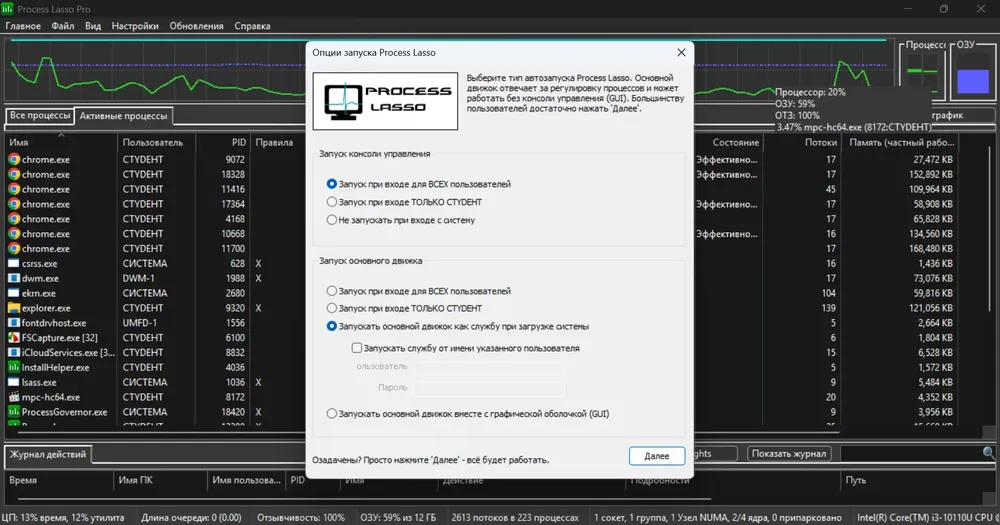Click the chrome.exe icon in row PID 11416
The width and height of the screenshot is (1000, 525).
pyautogui.click(x=14, y=189)
